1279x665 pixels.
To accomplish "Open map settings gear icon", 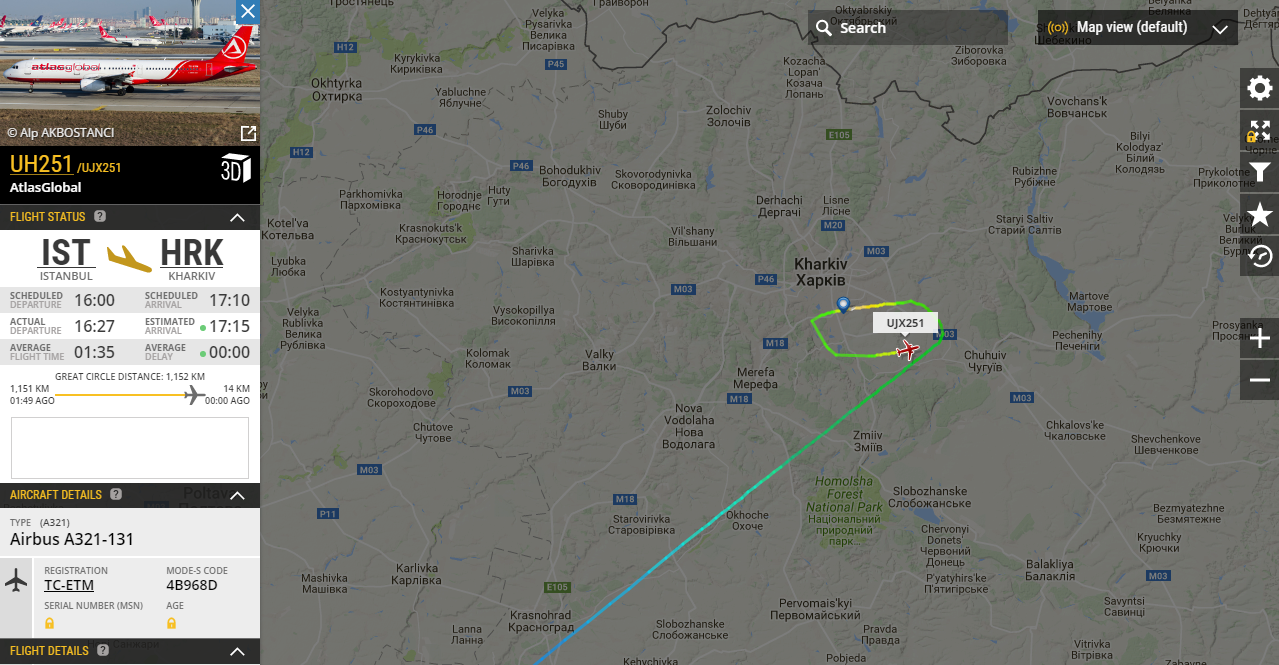I will [1260, 88].
